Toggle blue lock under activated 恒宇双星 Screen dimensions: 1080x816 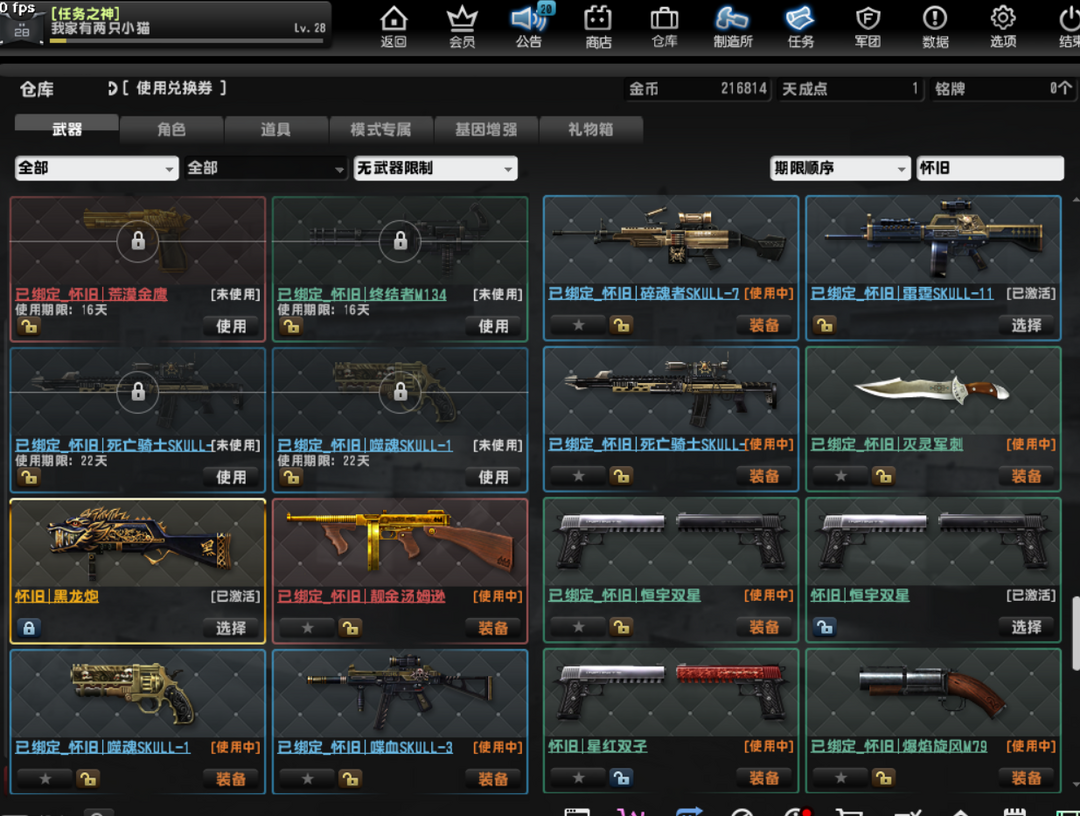(x=824, y=627)
